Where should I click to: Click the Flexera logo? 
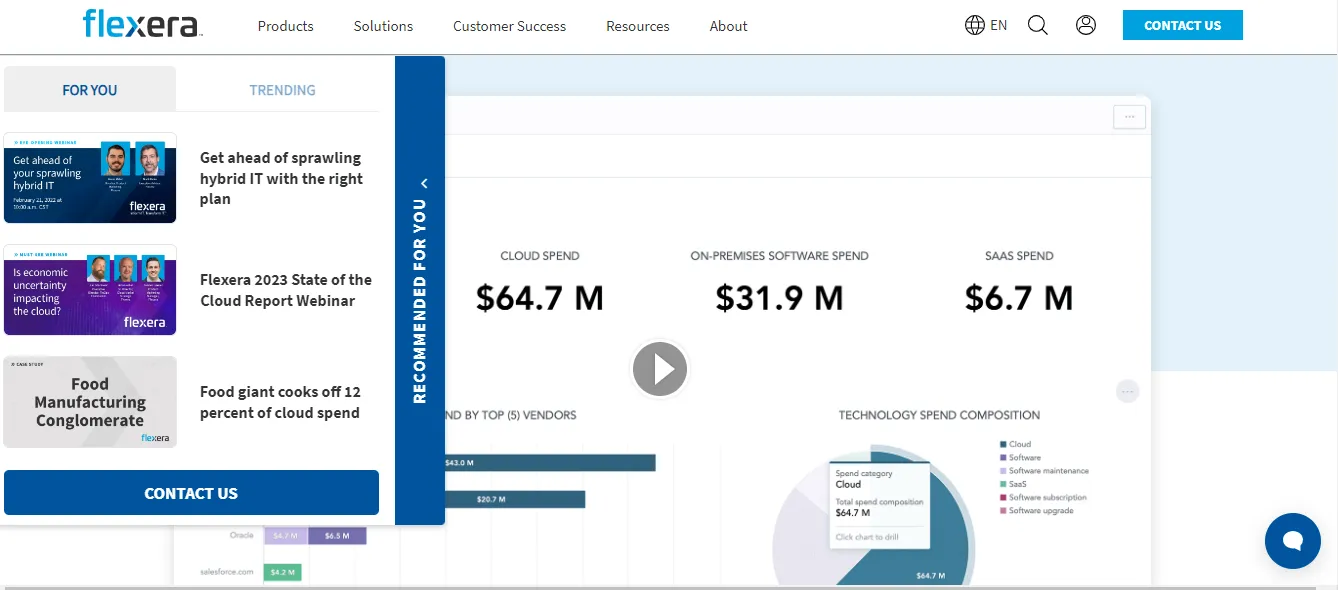coord(142,24)
